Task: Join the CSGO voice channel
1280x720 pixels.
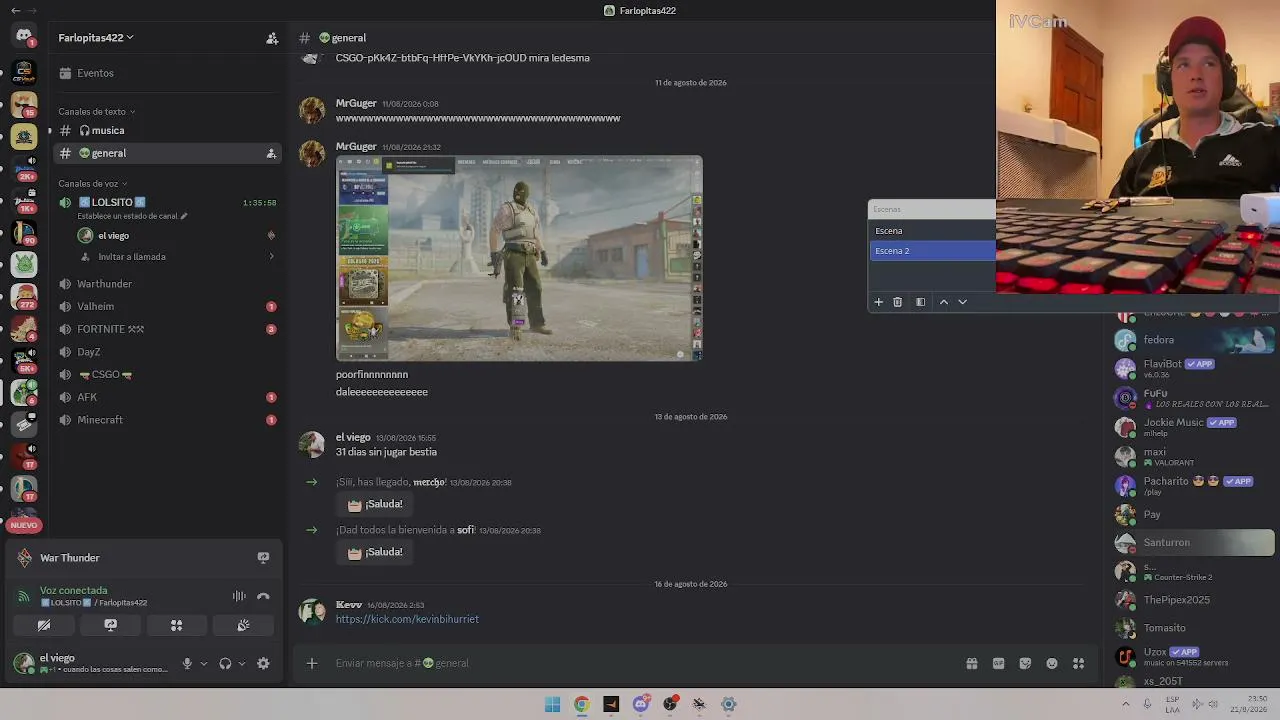Action: (x=168, y=375)
